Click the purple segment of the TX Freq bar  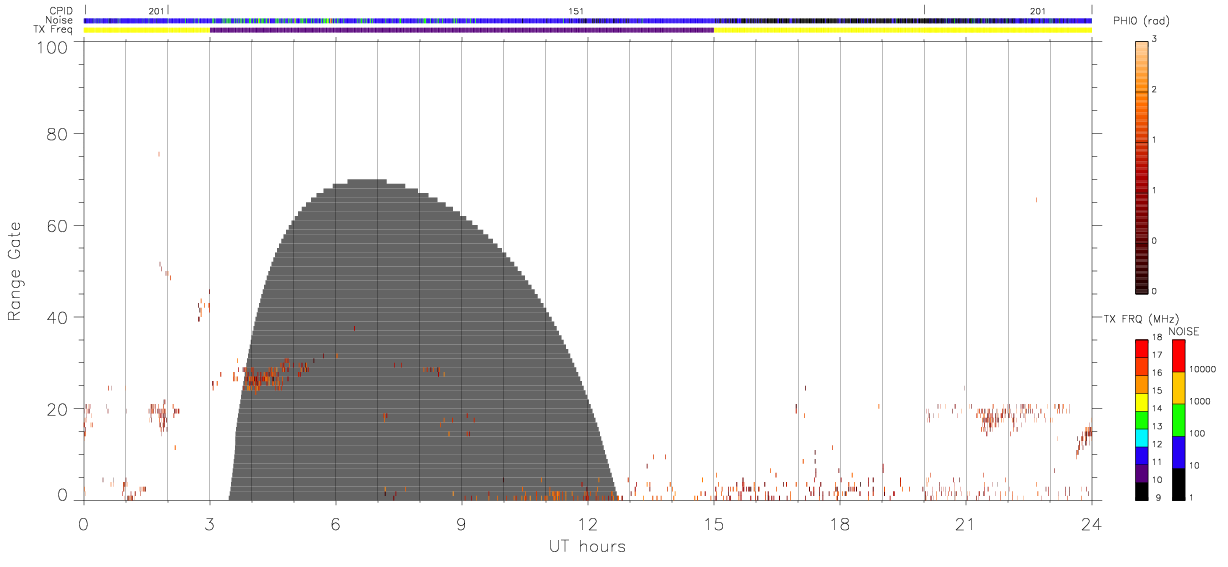pos(461,30)
